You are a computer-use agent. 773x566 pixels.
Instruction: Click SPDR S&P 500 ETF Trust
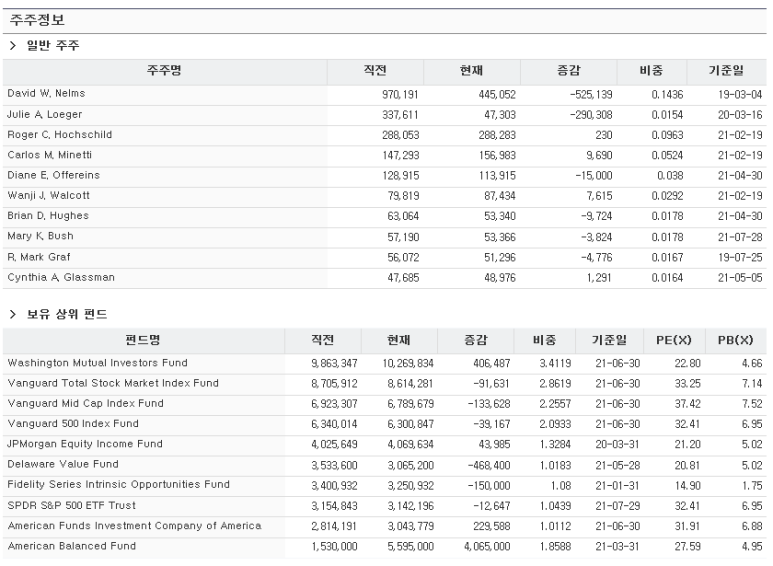[x=71, y=505]
